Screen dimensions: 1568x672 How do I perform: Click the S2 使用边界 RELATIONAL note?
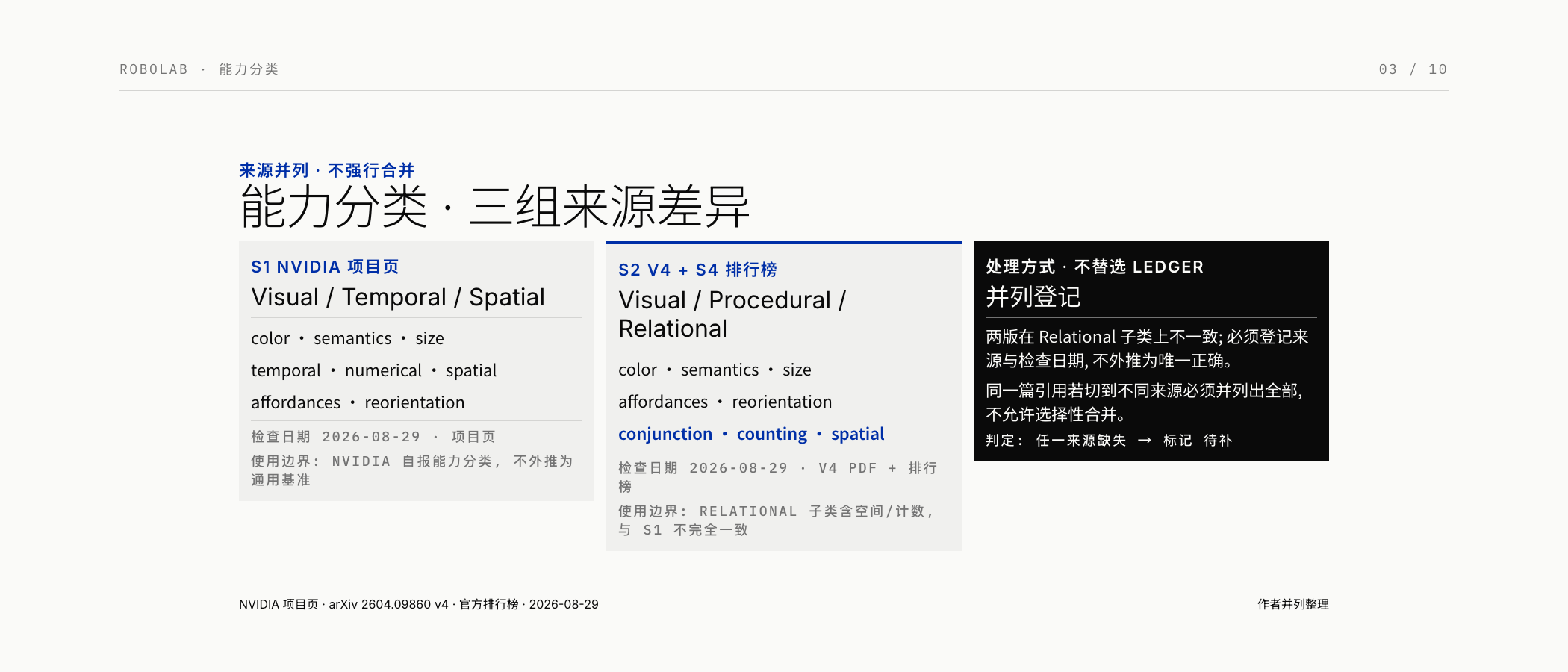pyautogui.click(x=776, y=520)
